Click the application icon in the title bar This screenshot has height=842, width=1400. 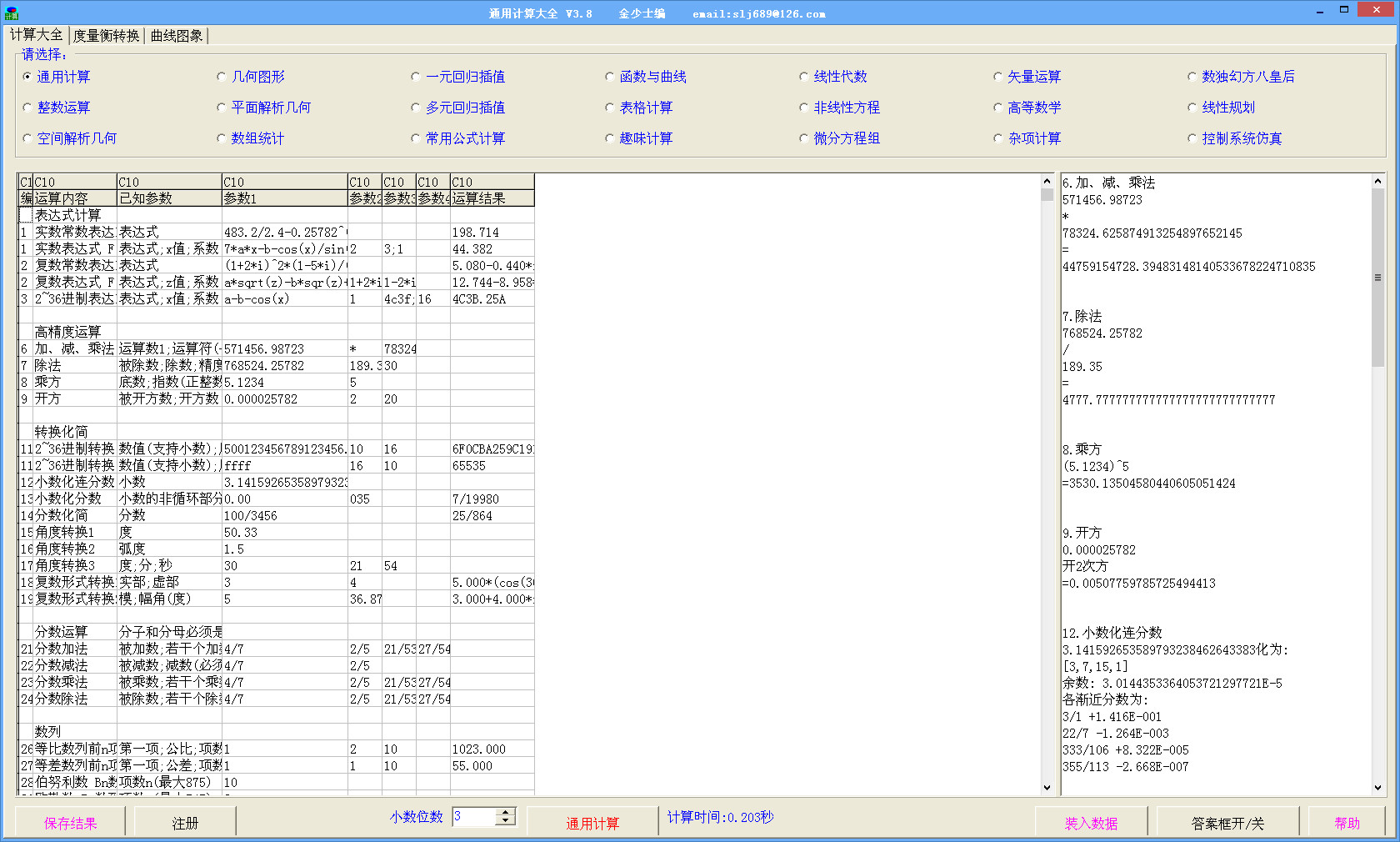[x=11, y=13]
